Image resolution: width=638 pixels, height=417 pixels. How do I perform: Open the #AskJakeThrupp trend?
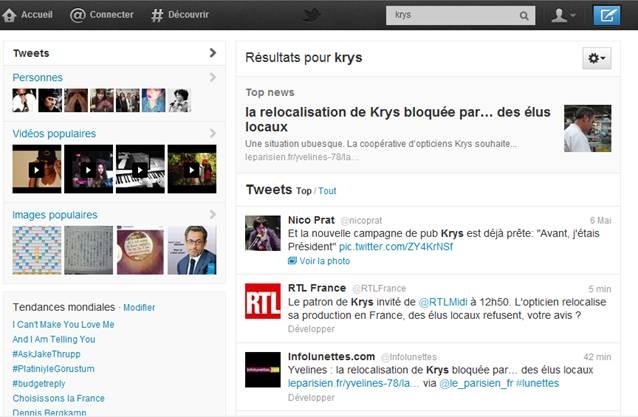coord(46,354)
